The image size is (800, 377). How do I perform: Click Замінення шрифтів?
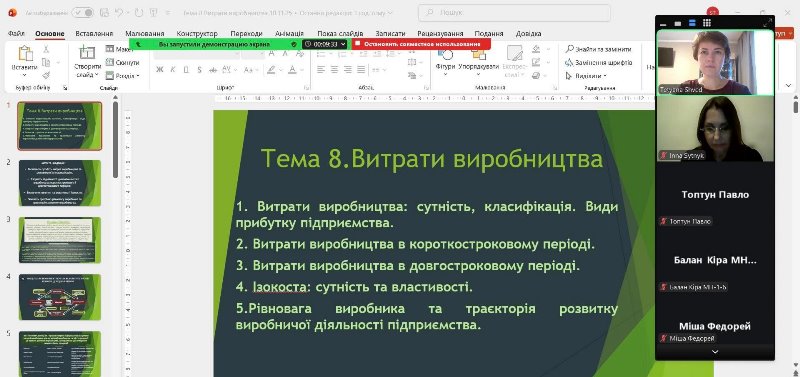[599, 62]
